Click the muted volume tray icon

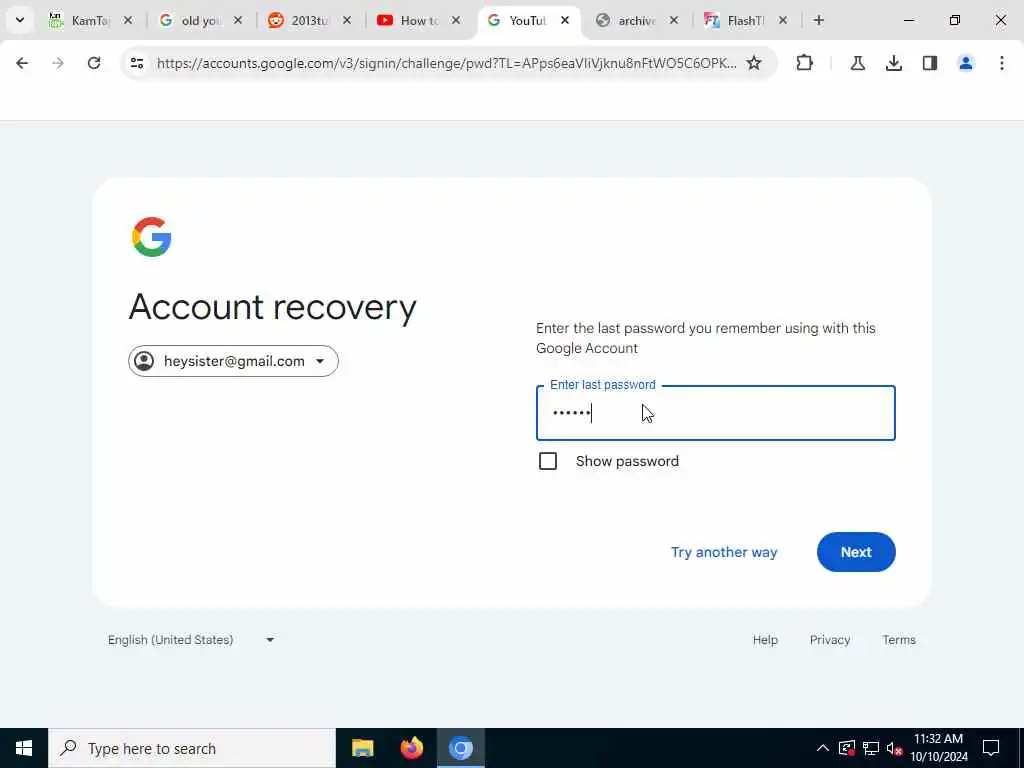(x=895, y=748)
